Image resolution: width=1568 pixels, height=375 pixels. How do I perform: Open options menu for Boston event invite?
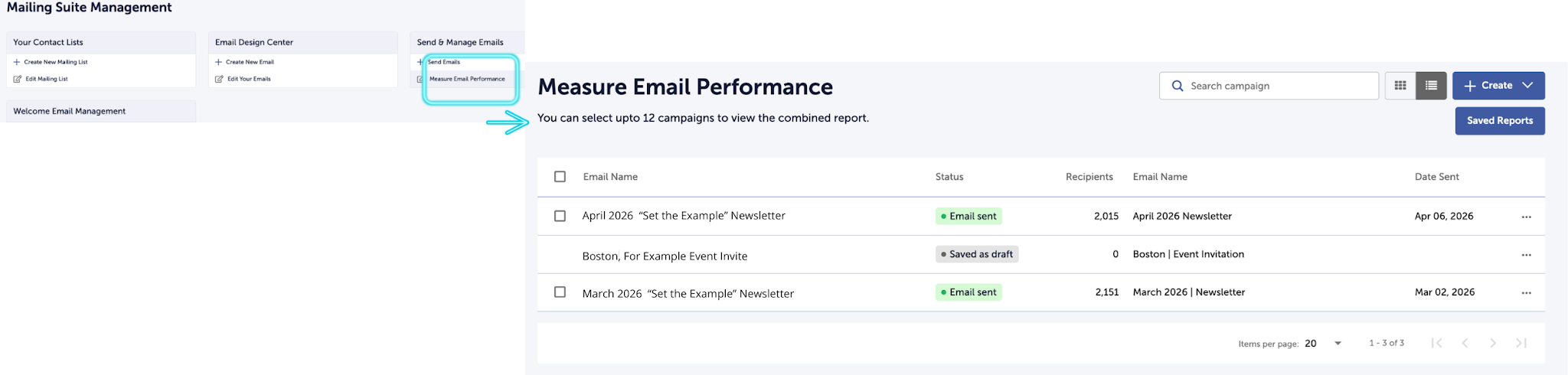tap(1526, 255)
